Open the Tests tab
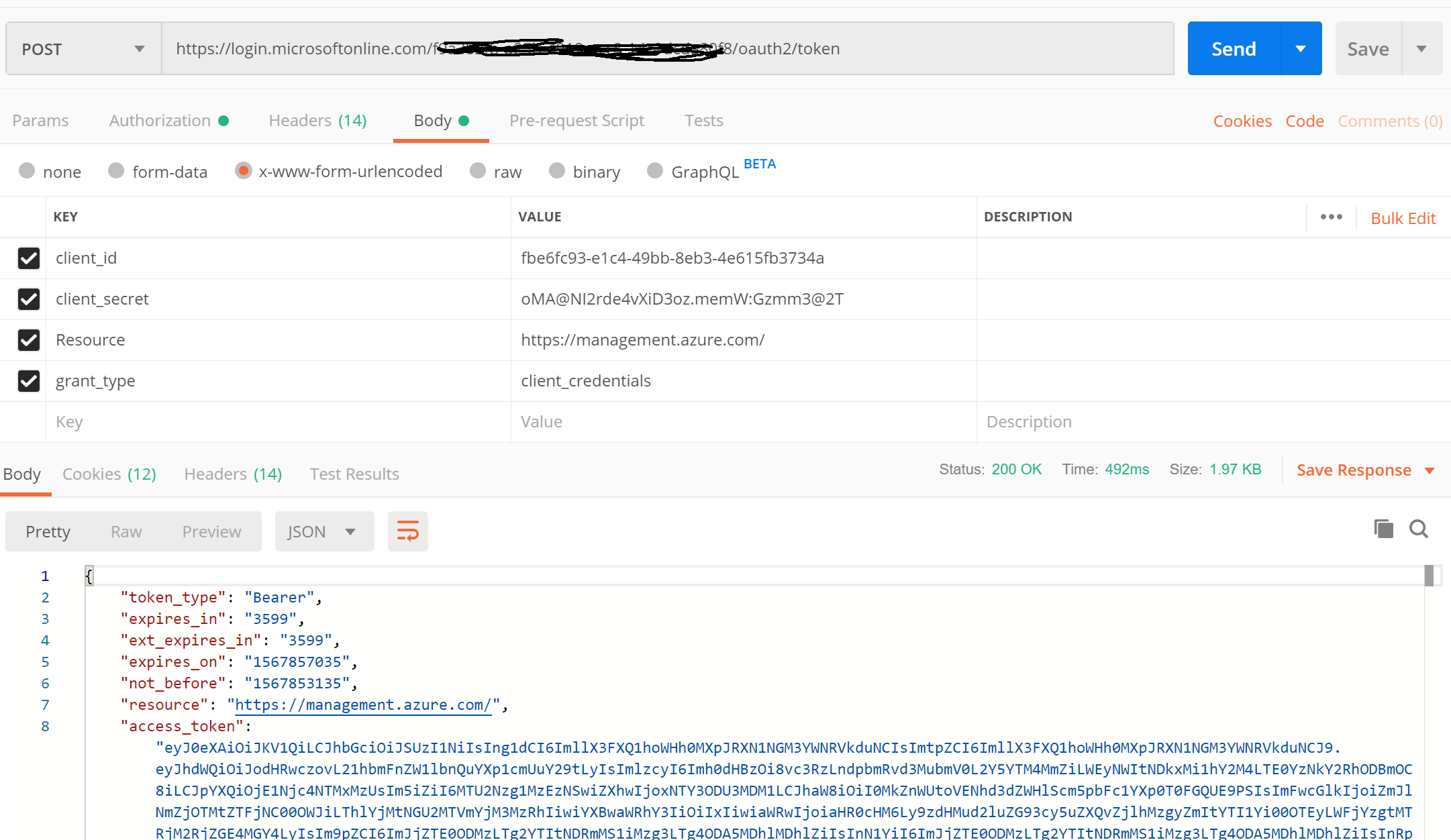The image size is (1451, 840). point(704,120)
